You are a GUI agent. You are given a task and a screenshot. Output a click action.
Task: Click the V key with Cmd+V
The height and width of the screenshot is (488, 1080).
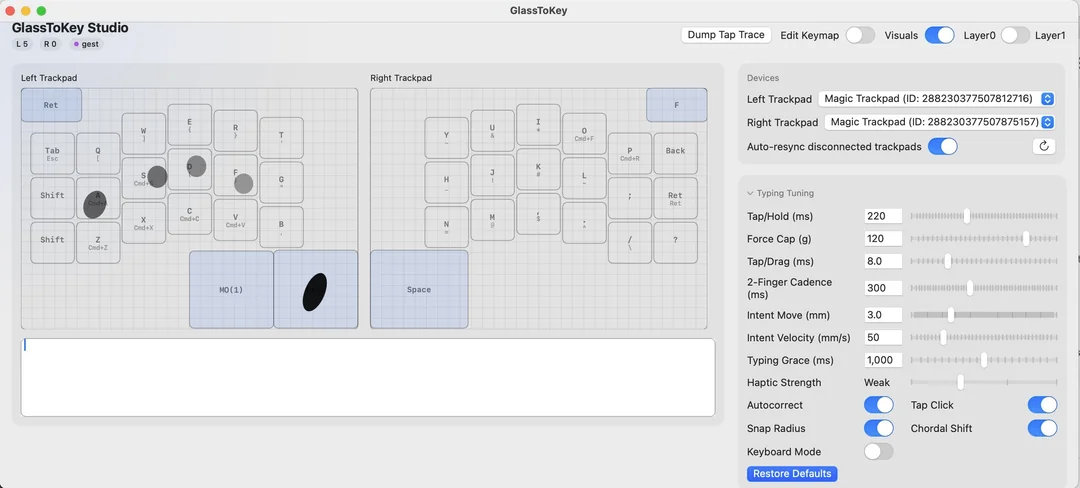[x=236, y=220]
